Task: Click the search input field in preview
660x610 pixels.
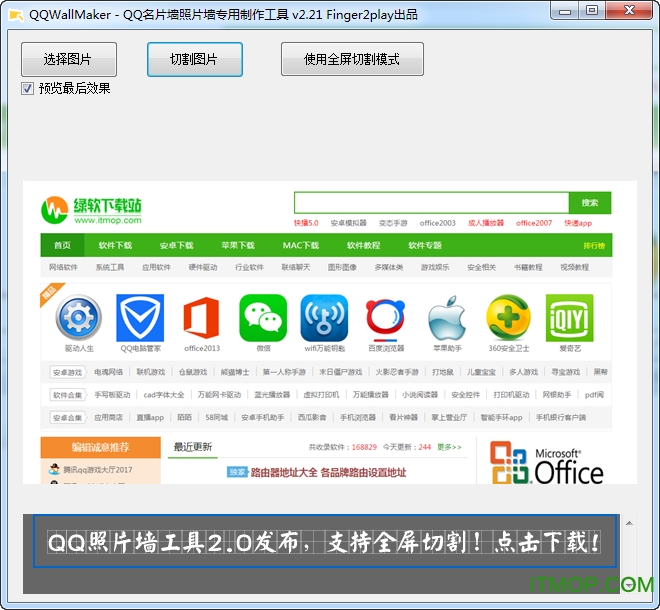Action: coord(431,203)
